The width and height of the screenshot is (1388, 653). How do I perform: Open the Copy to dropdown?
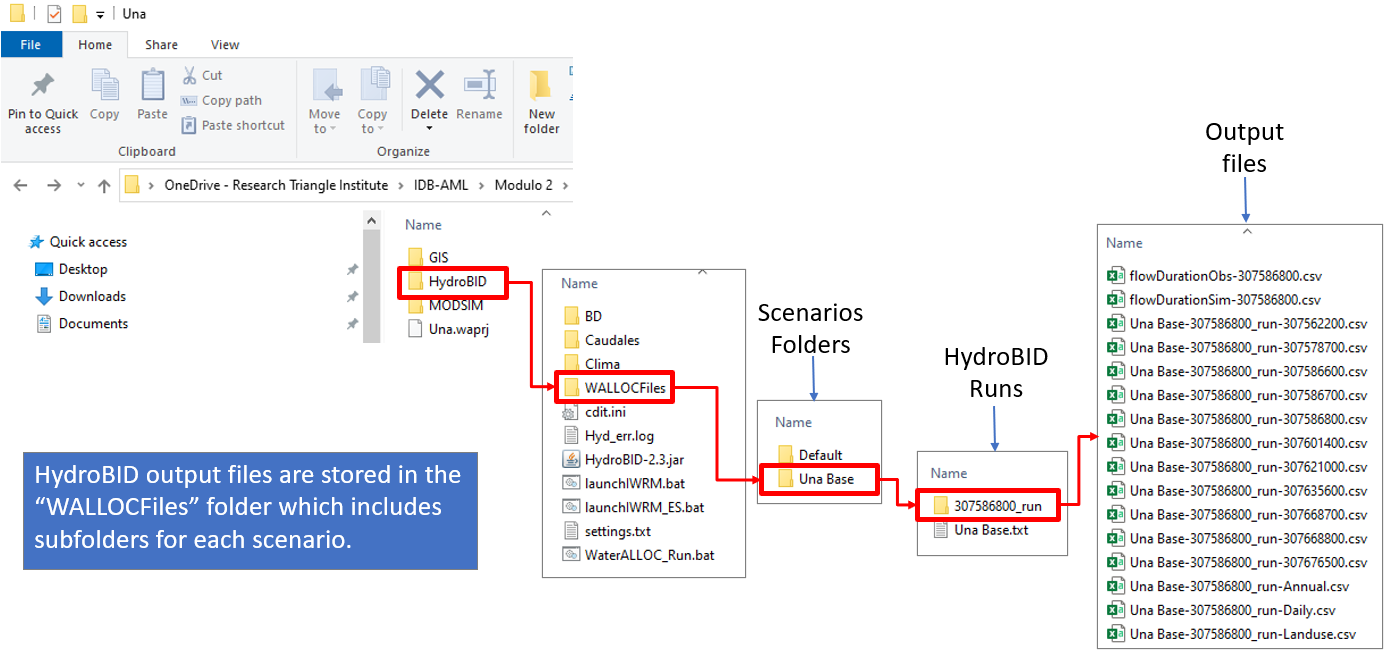372,128
